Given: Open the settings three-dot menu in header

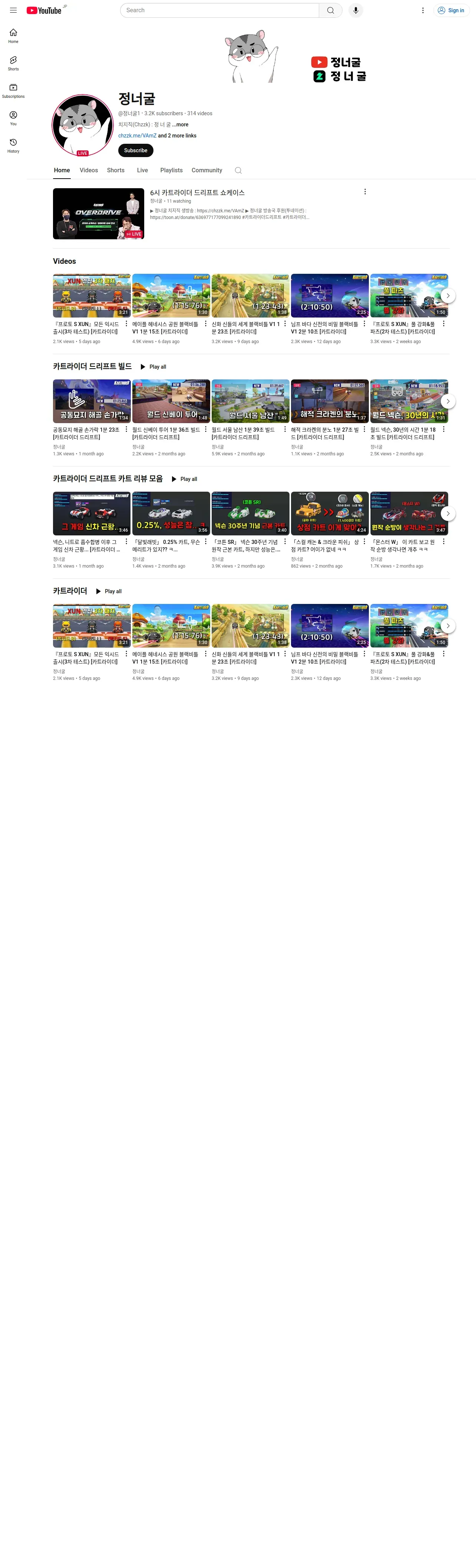Looking at the screenshot, I should point(423,10).
